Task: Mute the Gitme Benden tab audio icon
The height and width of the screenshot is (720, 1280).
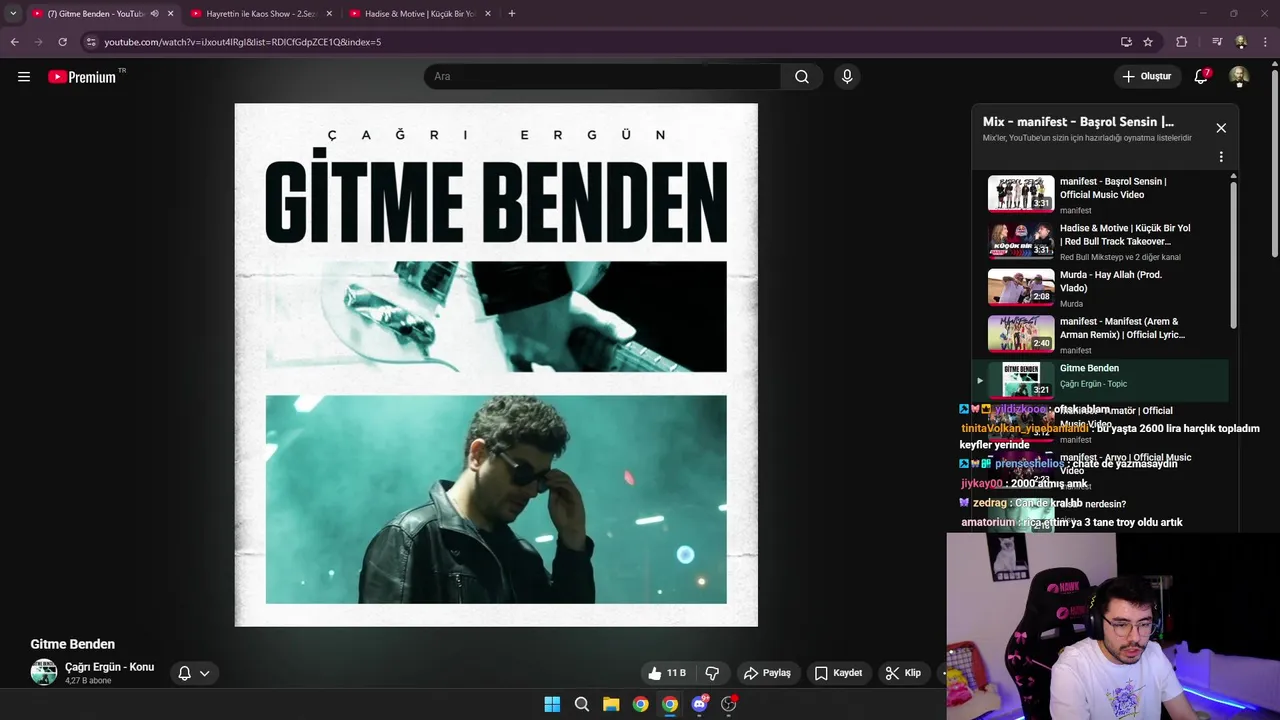Action: click(x=154, y=14)
